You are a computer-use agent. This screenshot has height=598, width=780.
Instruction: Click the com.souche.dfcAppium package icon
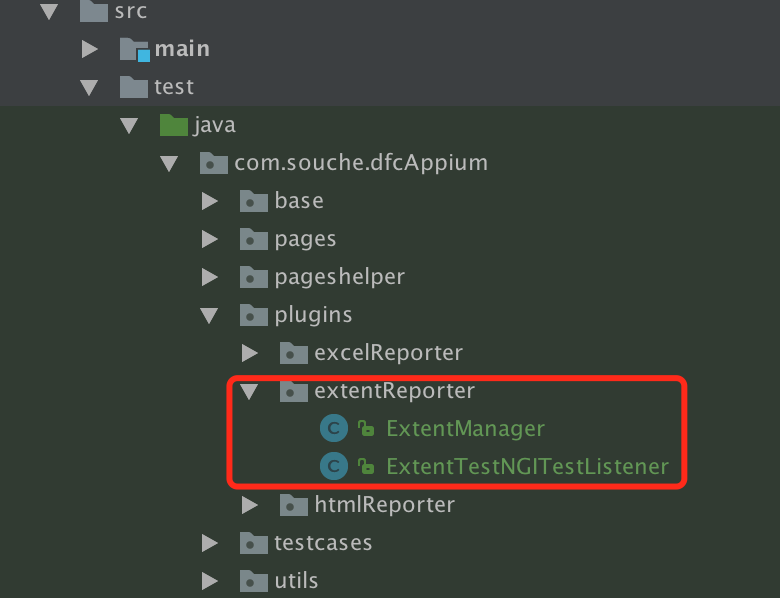point(214,163)
